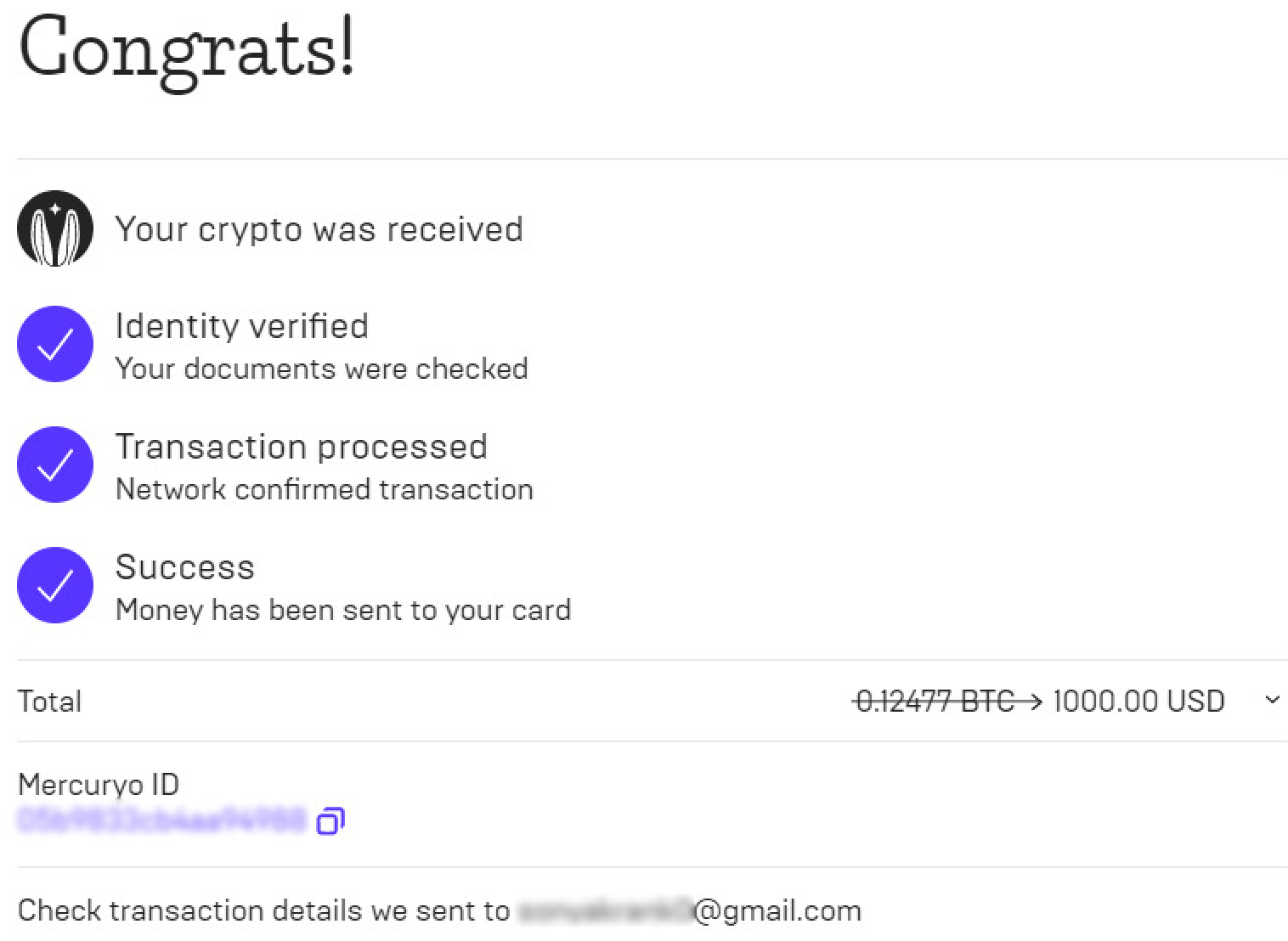Viewport: 1288px width, 941px height.
Task: Click the Transaction processed checkmark icon
Action: click(55, 465)
